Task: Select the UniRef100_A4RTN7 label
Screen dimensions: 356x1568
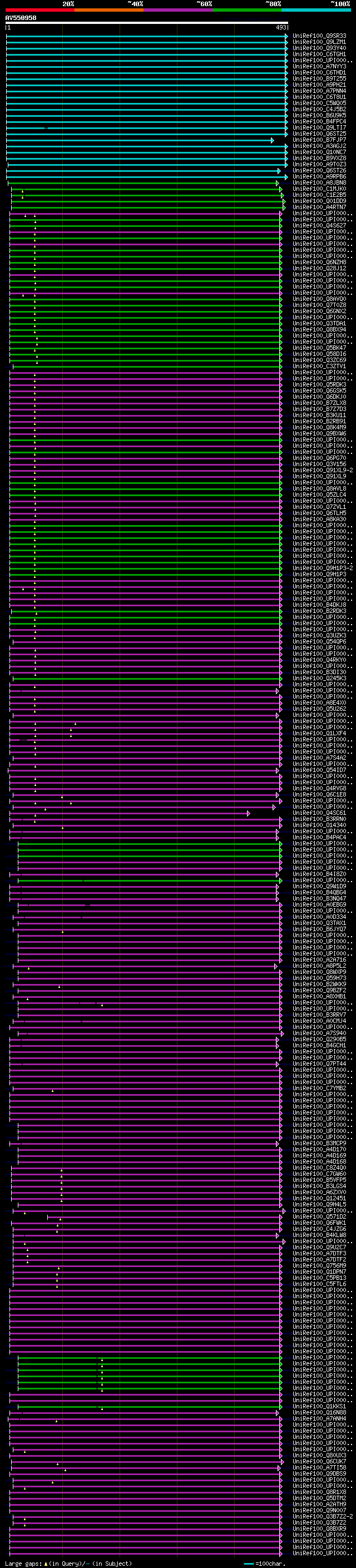Action: pos(319,207)
